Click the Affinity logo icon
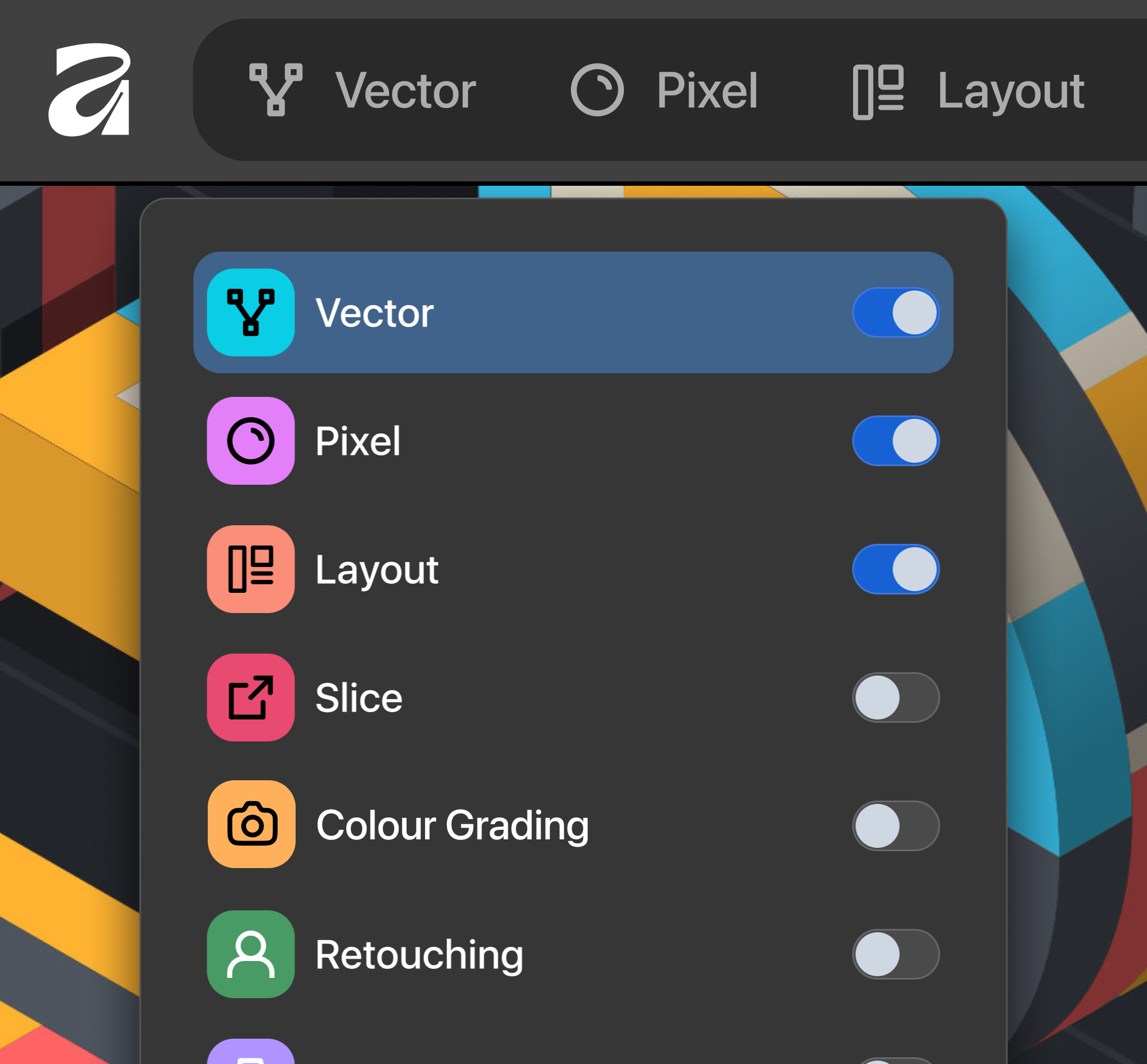The width and height of the screenshot is (1147, 1064). (90, 90)
